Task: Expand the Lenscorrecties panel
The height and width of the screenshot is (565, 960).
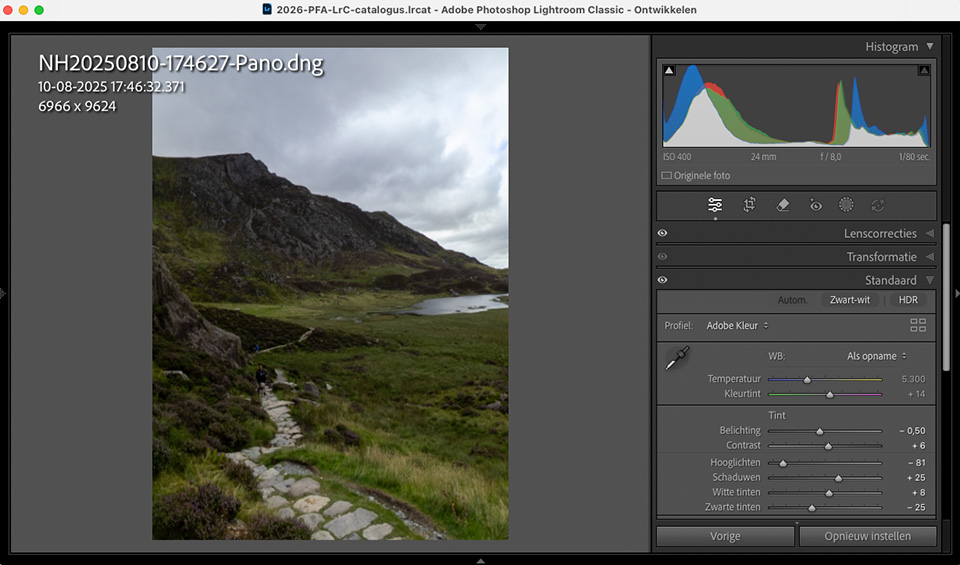Action: 930,233
